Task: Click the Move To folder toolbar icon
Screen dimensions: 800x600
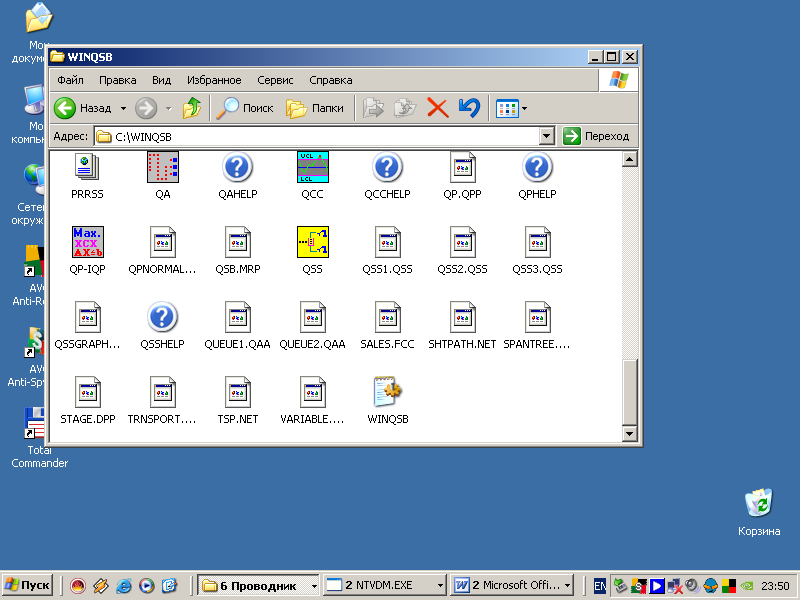Action: point(373,108)
